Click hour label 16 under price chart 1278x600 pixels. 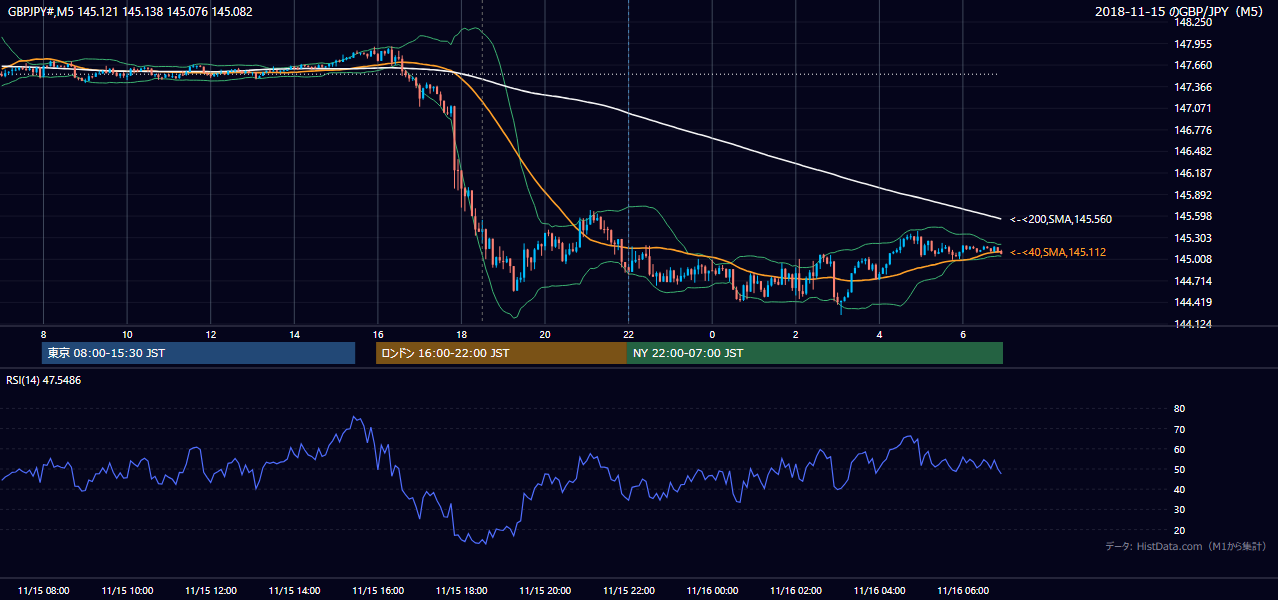pos(378,334)
